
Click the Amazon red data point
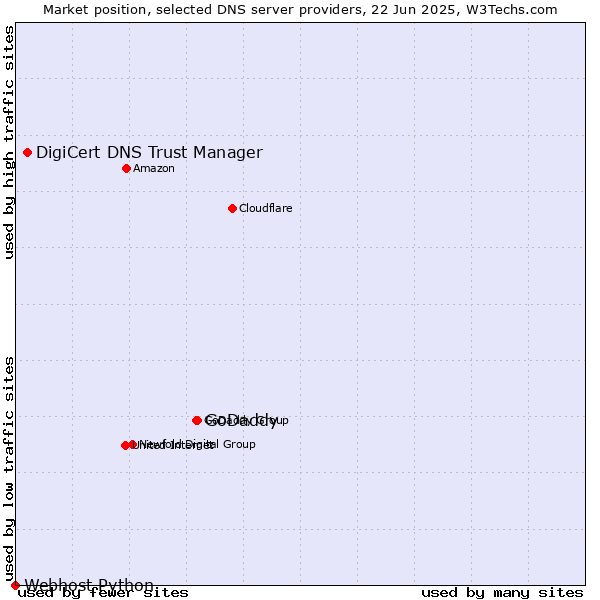click(127, 169)
